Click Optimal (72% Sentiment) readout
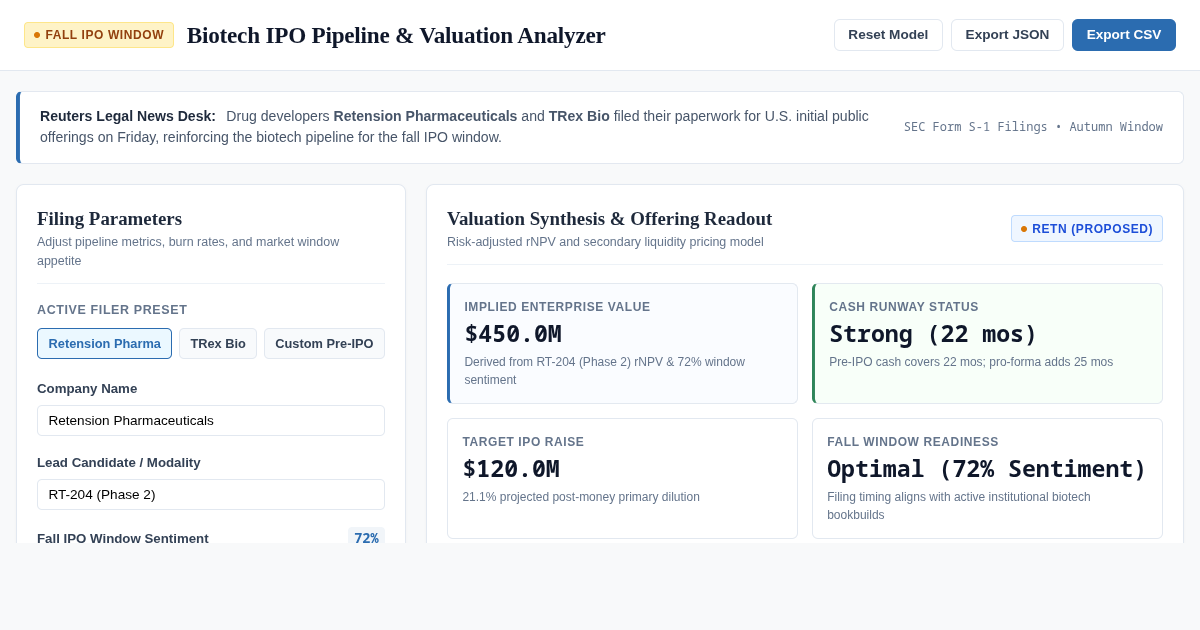The height and width of the screenshot is (630, 1200). click(986, 469)
